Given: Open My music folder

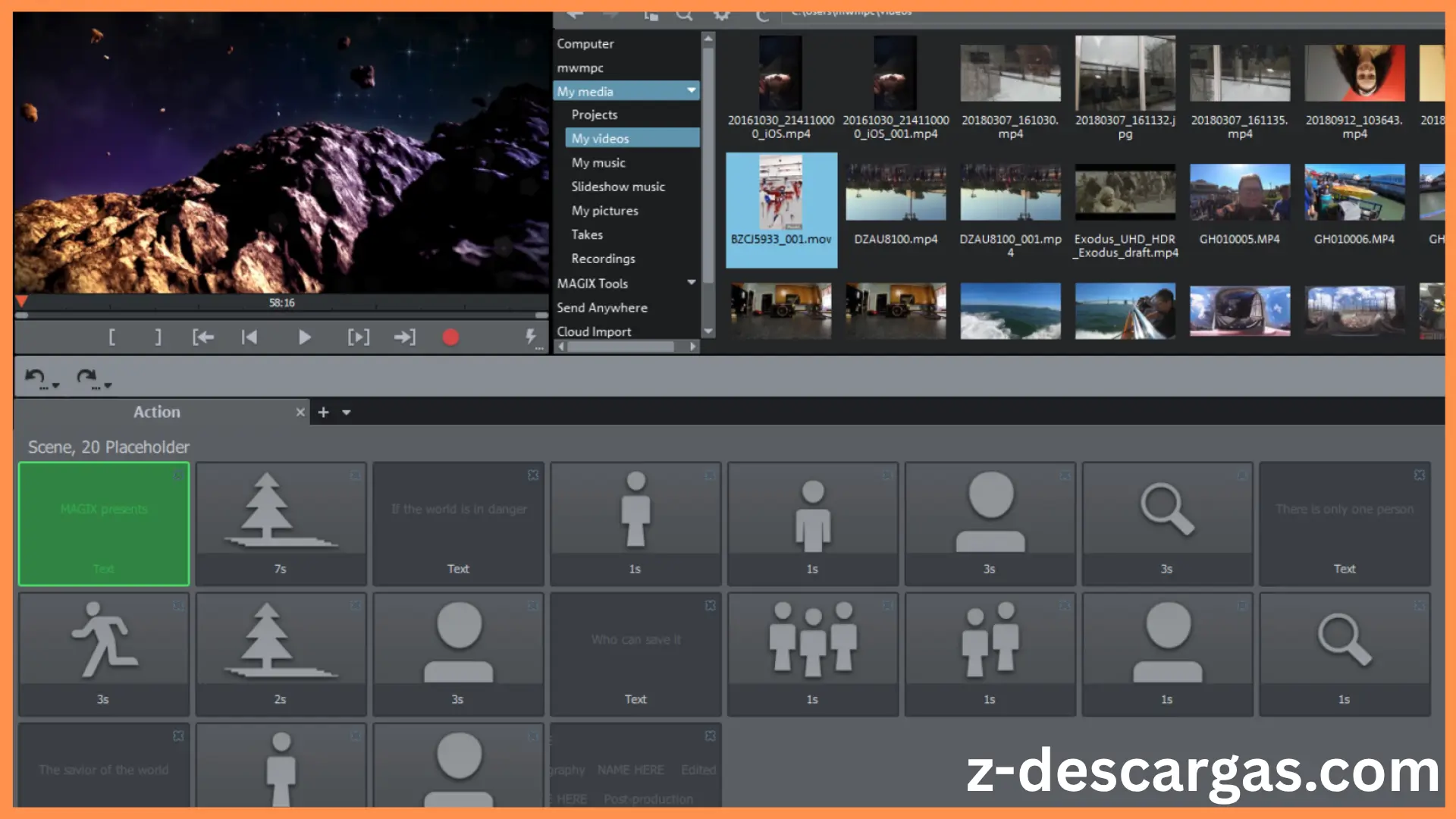Looking at the screenshot, I should [598, 162].
